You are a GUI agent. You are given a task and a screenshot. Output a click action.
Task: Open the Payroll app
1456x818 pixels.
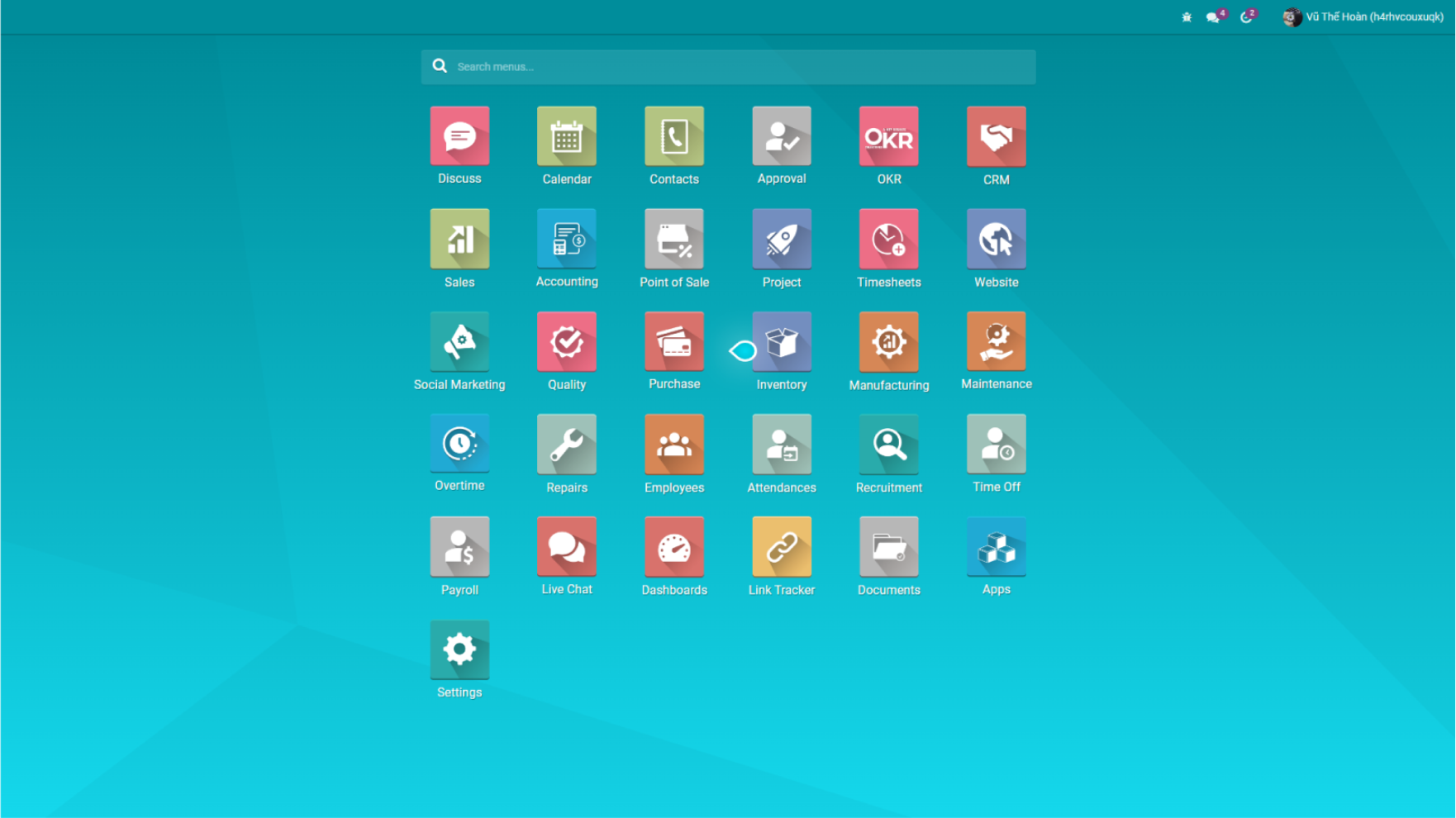coord(459,546)
